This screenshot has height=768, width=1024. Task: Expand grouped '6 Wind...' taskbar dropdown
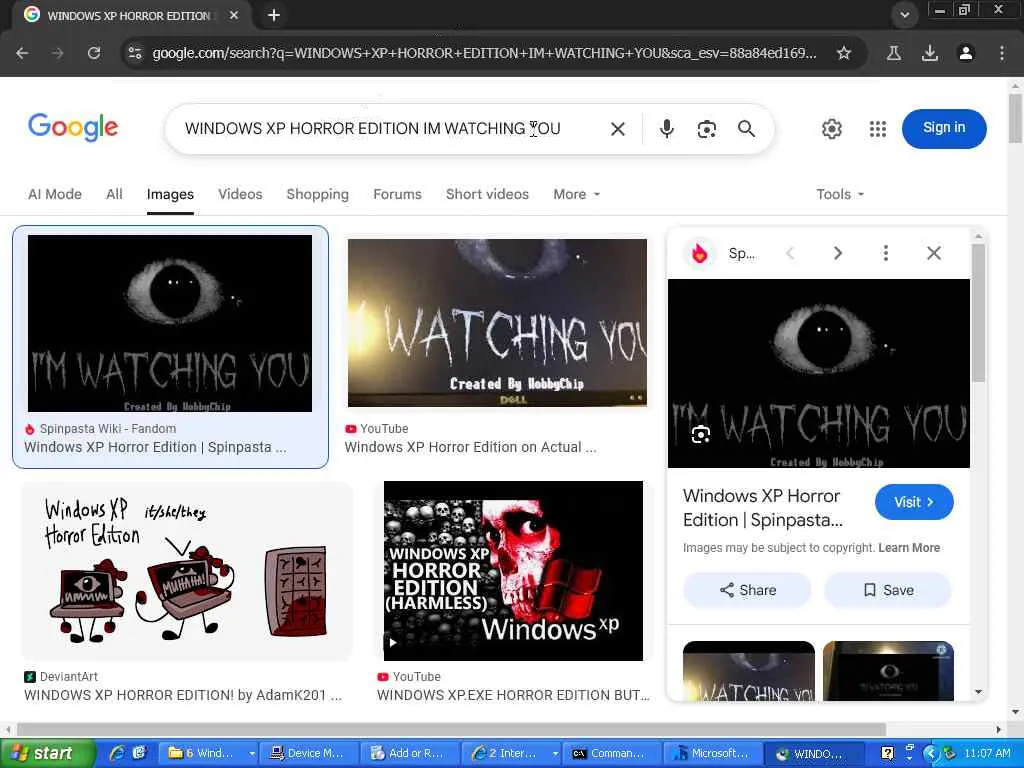coord(251,753)
